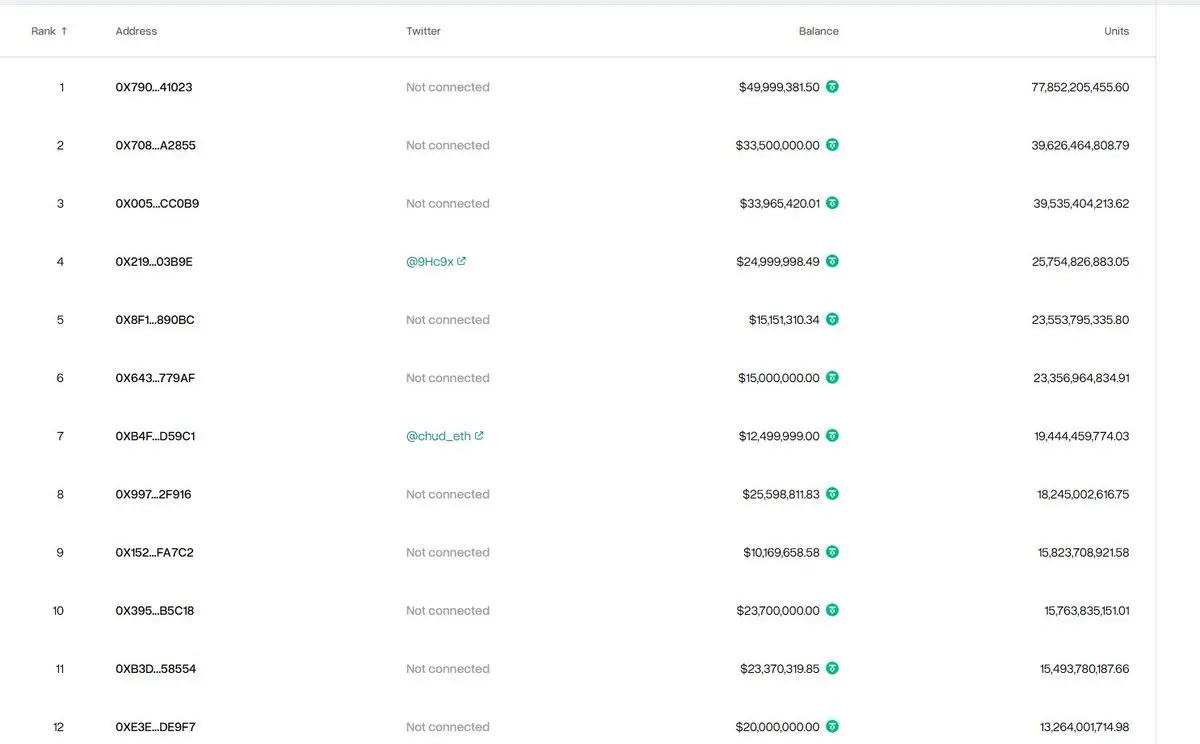Click the Tether icon next to $15,151,310.34

pos(832,319)
